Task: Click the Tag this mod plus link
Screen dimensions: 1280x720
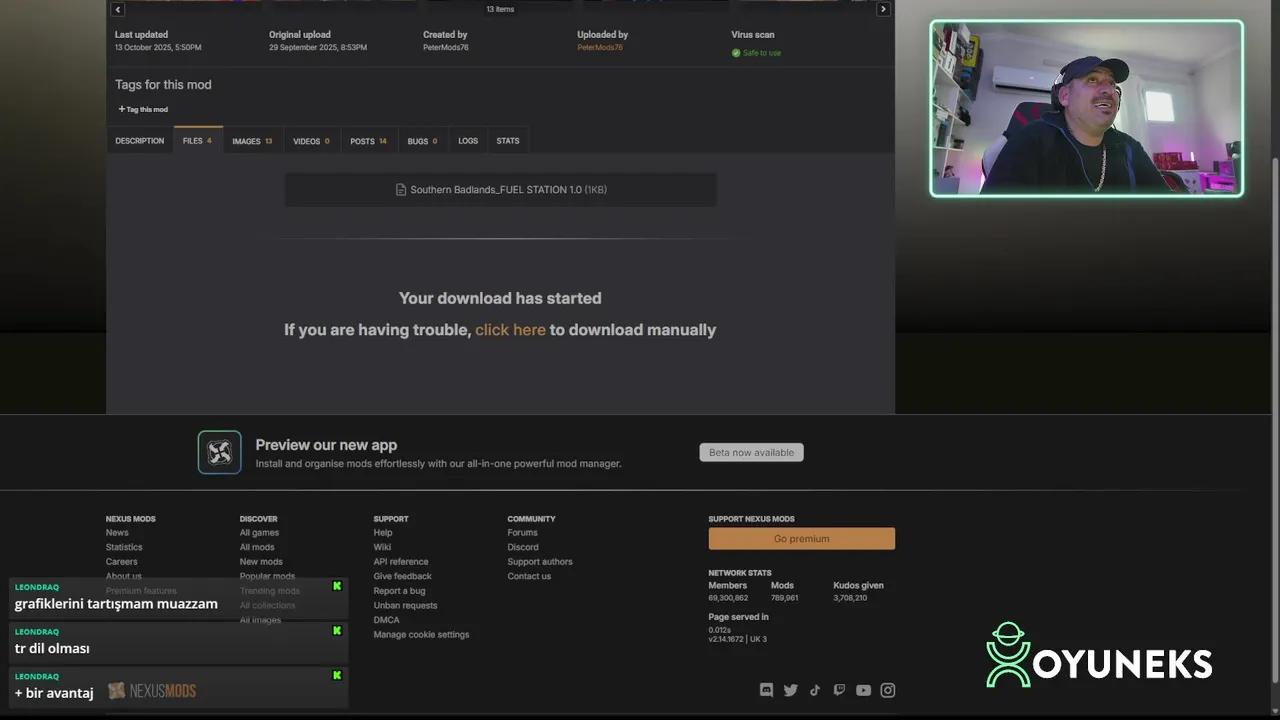Action: [143, 109]
